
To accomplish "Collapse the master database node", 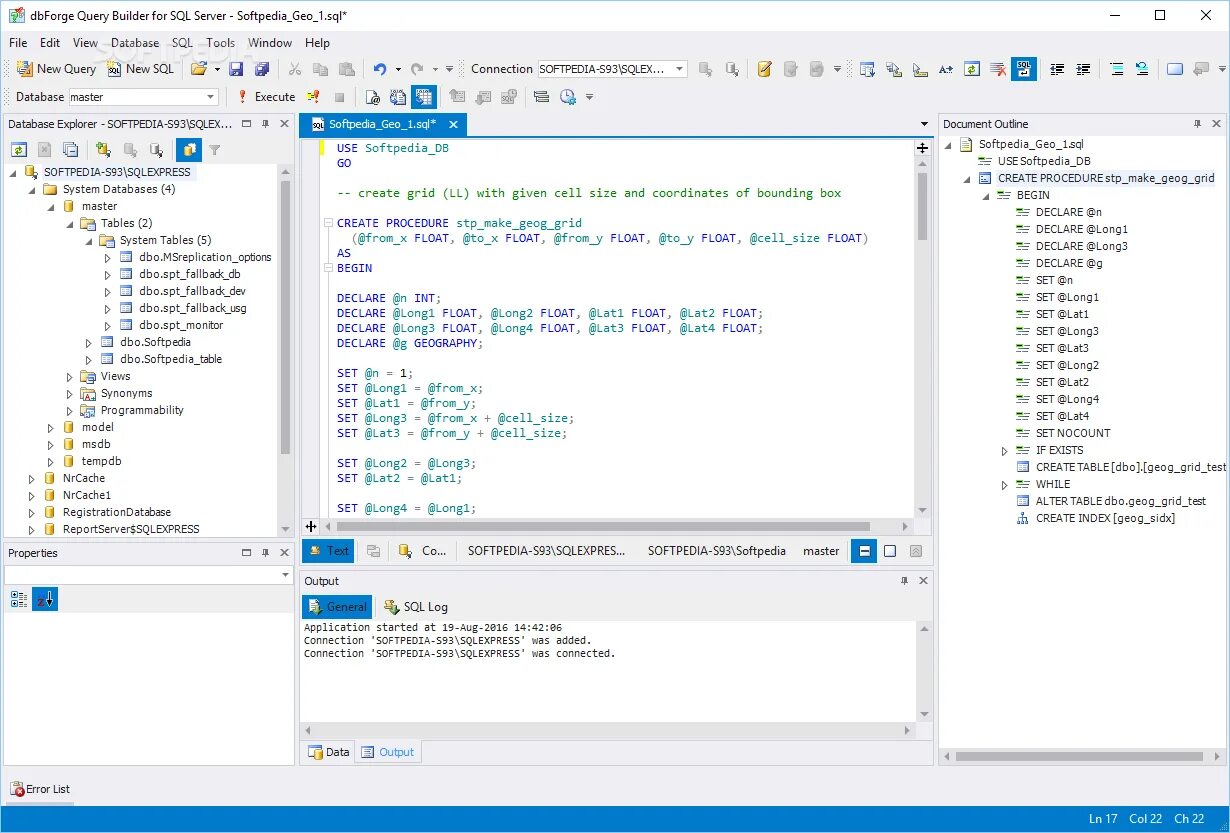I will click(x=52, y=206).
